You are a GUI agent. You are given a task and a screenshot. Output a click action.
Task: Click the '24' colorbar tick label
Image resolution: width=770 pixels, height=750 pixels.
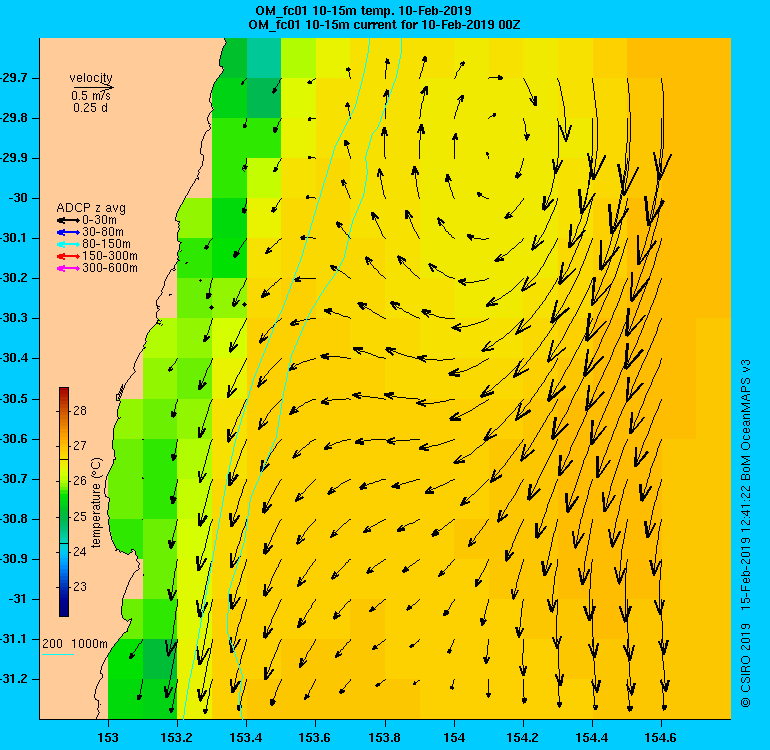80,552
